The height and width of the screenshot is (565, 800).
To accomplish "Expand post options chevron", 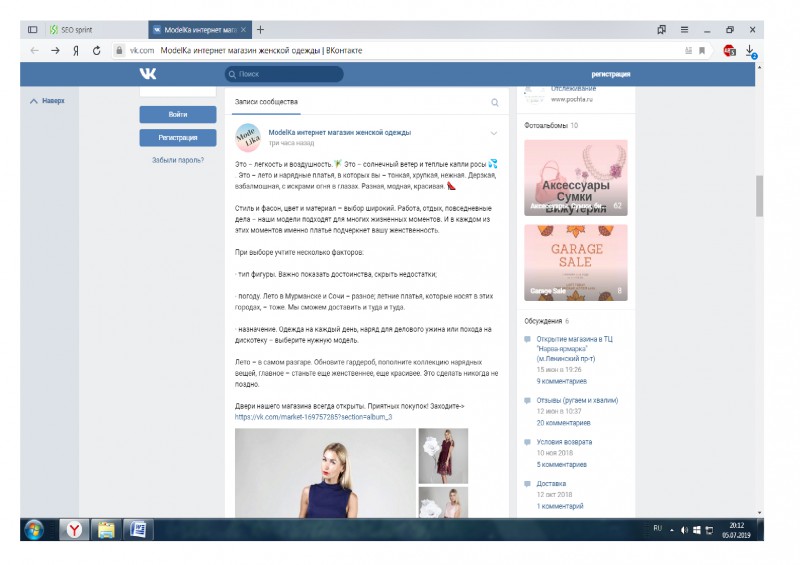I will 494,133.
